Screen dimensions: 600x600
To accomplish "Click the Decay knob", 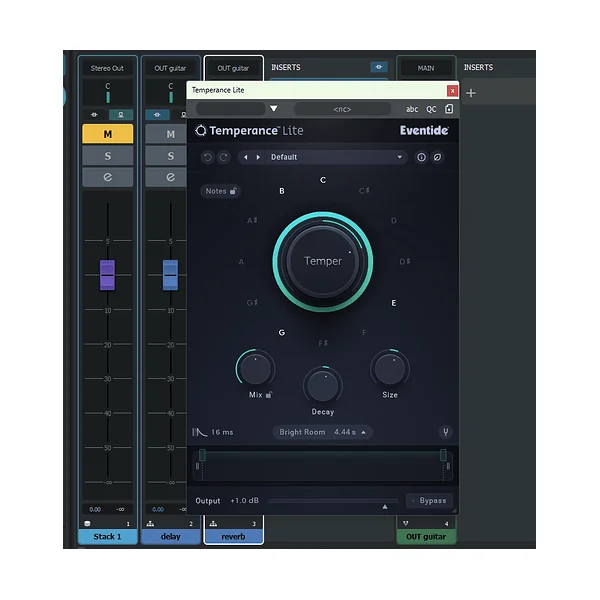I will tap(323, 386).
